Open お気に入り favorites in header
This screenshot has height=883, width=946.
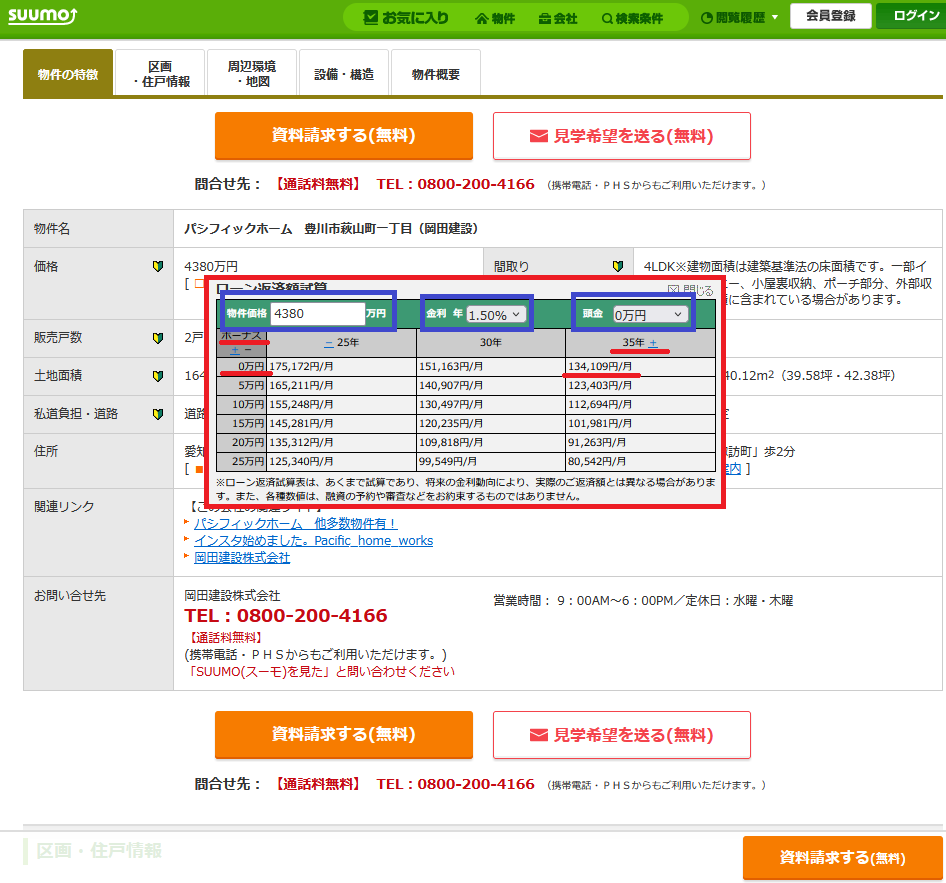click(407, 18)
